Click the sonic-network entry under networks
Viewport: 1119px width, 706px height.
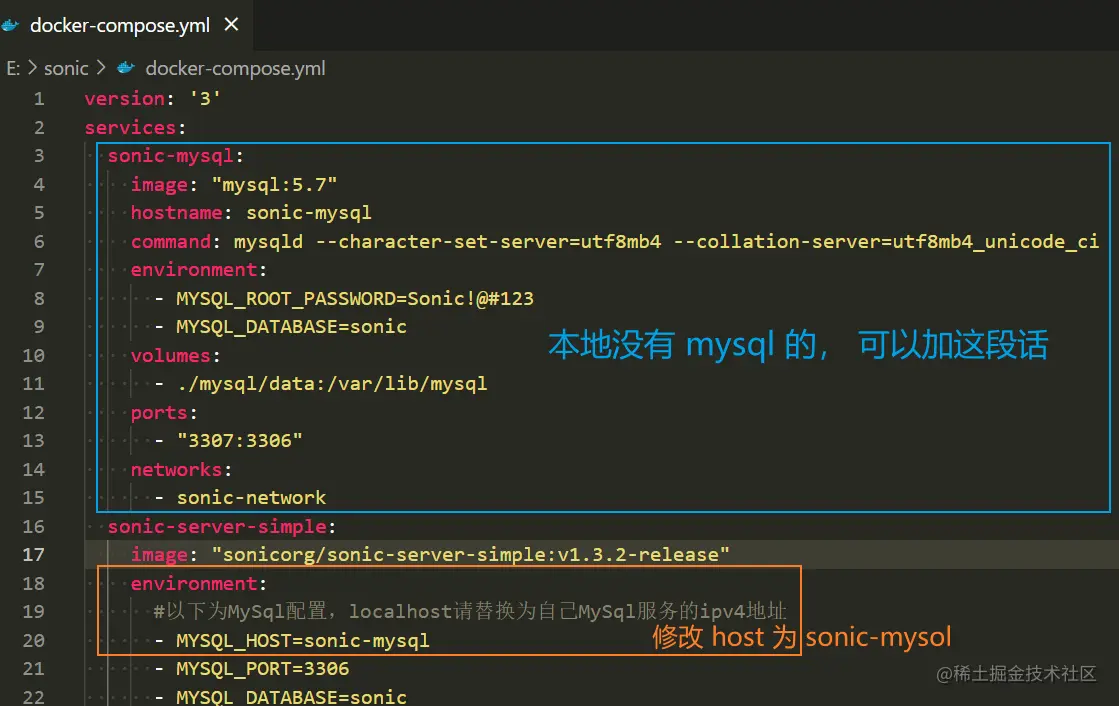pos(251,497)
